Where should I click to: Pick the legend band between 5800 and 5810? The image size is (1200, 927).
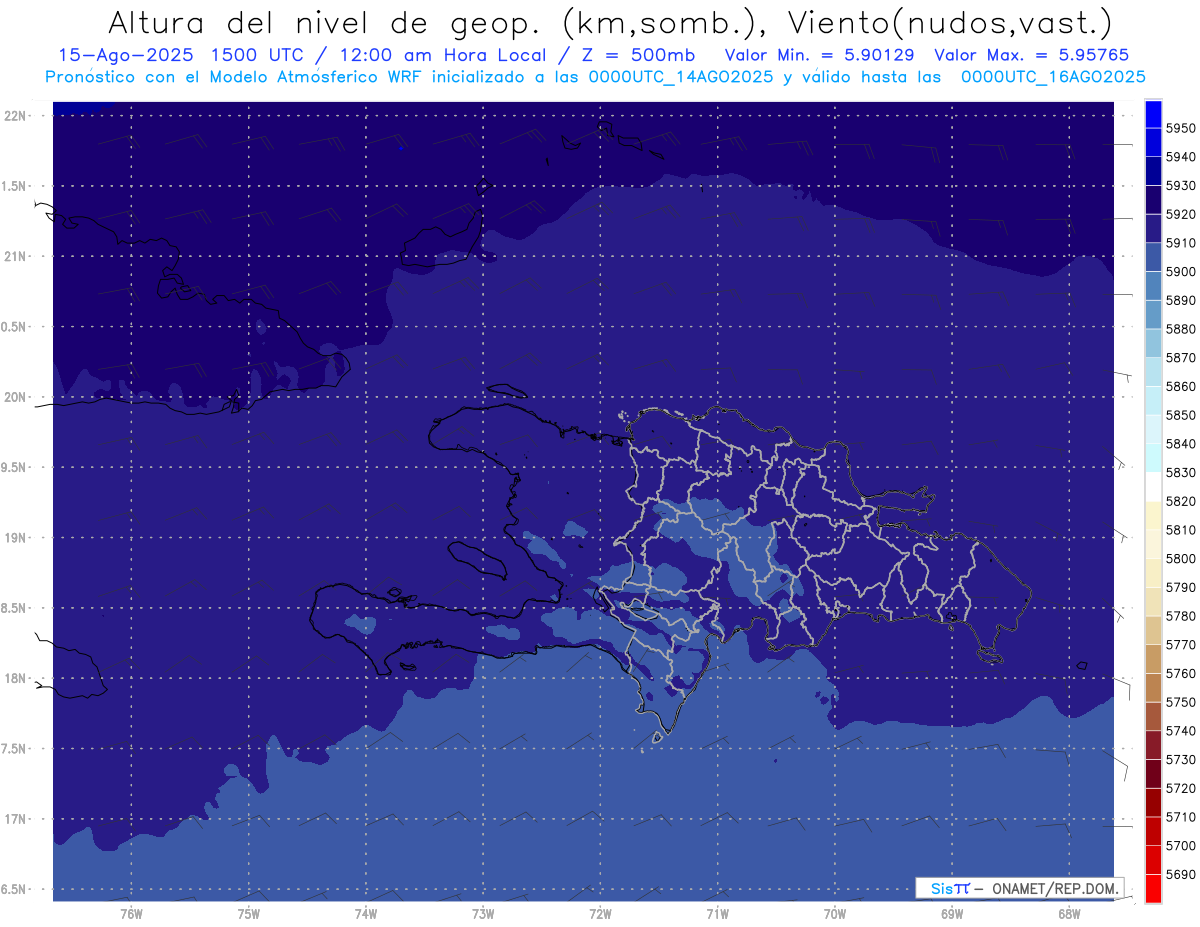point(1152,544)
